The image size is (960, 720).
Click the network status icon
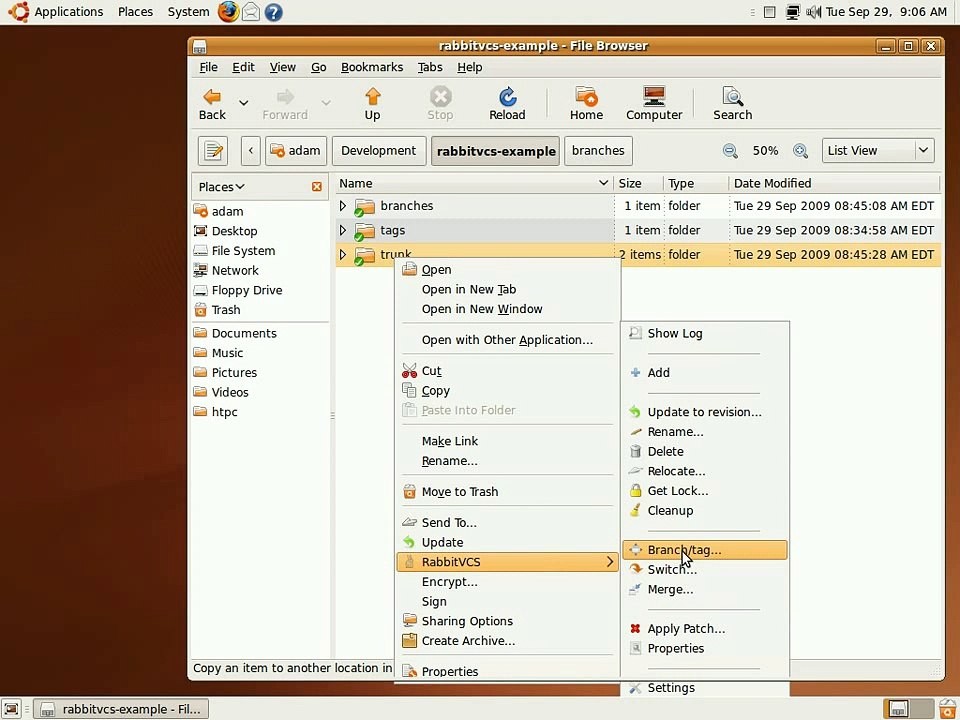pyautogui.click(x=793, y=12)
